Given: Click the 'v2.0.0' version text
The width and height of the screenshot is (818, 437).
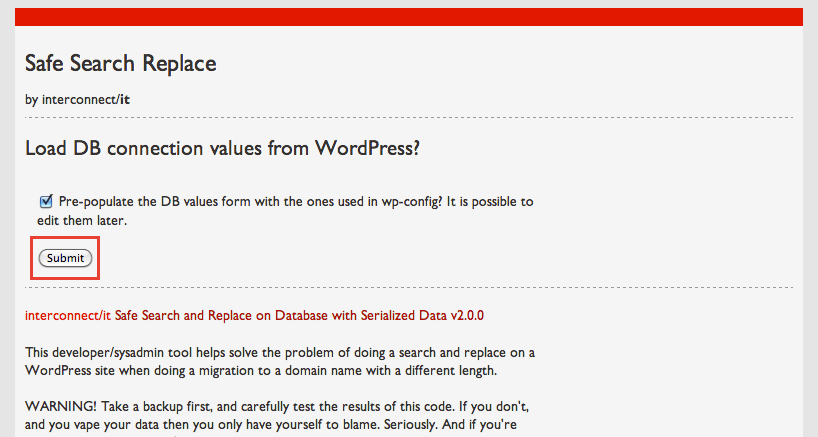Looking at the screenshot, I should pos(467,315).
